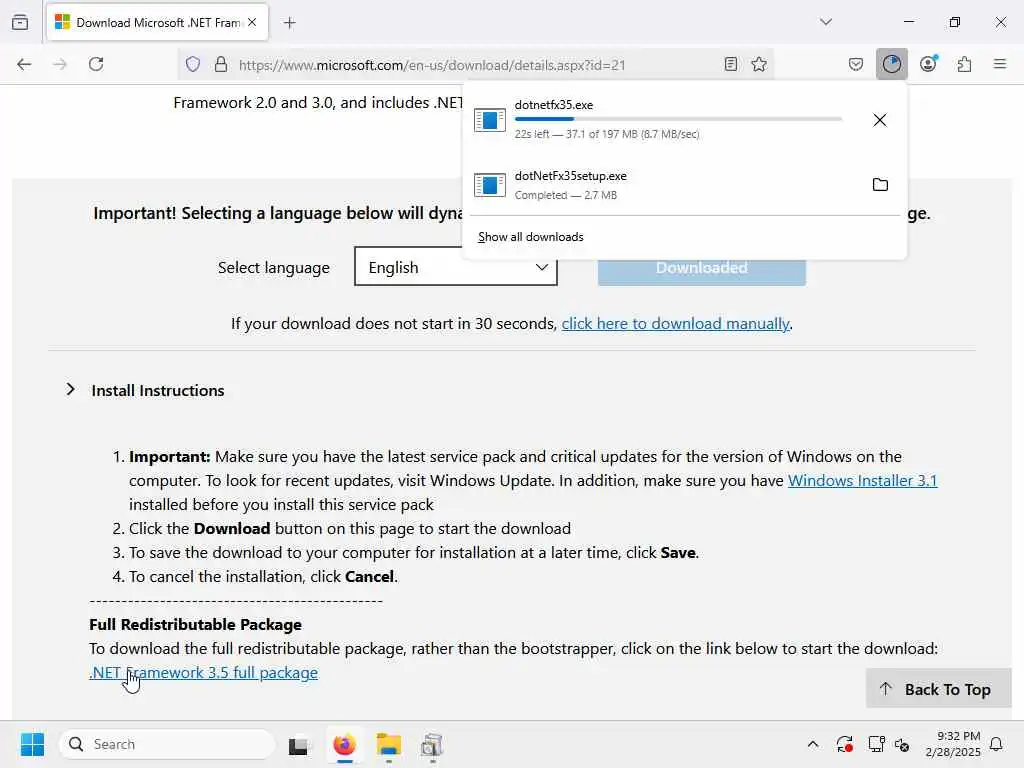Screen dimensions: 1024x768
Task: Show hidden system tray icons
Action: click(x=813, y=744)
